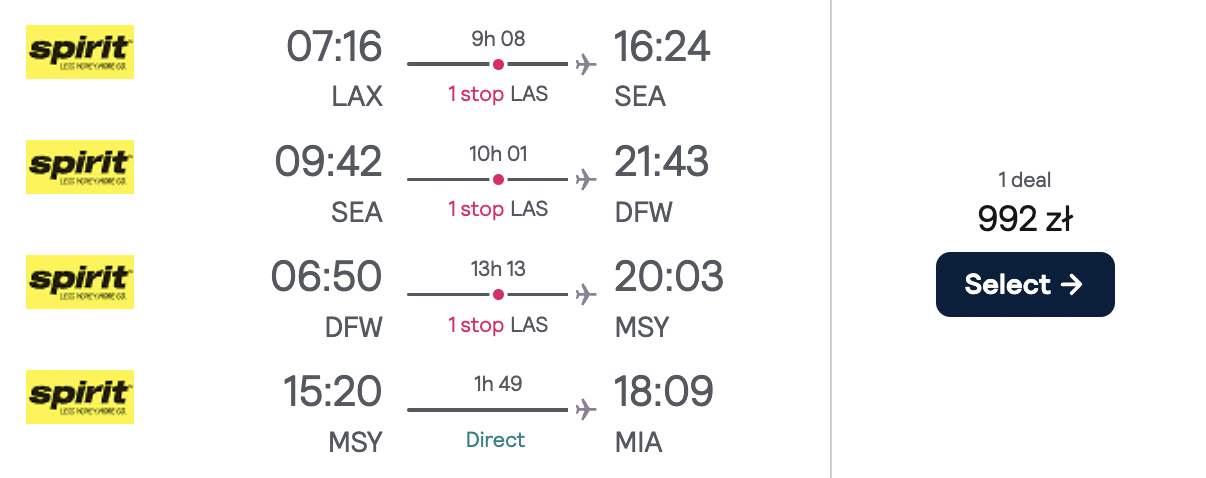Click the red stop dot on DFW–MSY route
The height and width of the screenshot is (478, 1206).
coord(498,295)
